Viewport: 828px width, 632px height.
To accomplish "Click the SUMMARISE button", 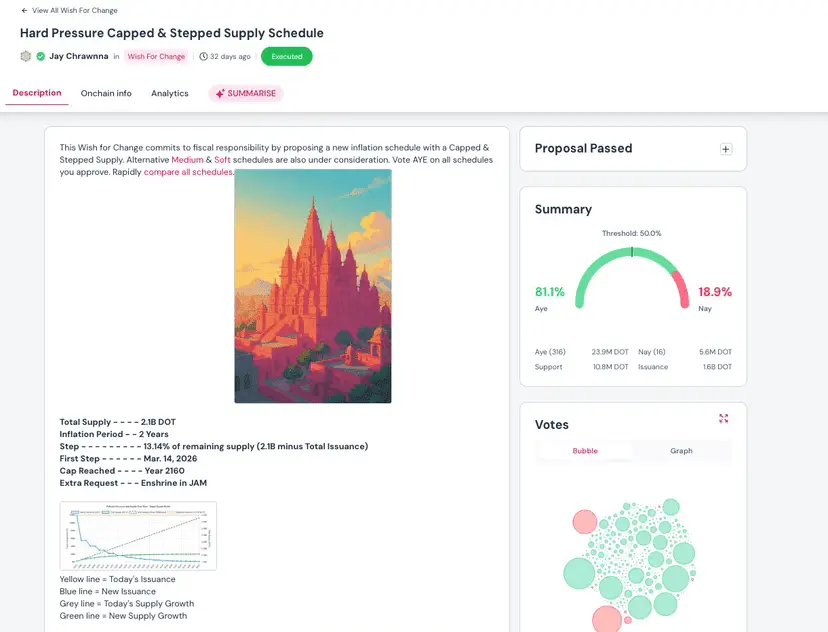I will pyautogui.click(x=246, y=93).
